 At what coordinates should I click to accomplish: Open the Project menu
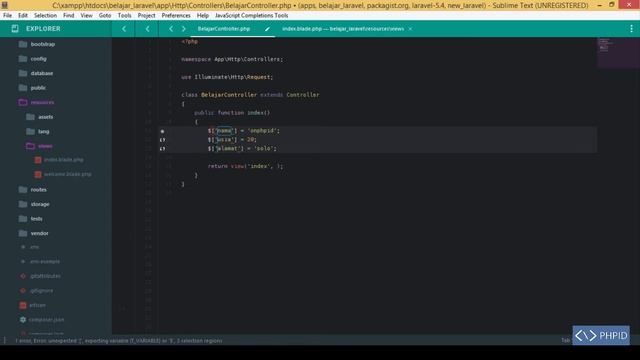[147, 16]
